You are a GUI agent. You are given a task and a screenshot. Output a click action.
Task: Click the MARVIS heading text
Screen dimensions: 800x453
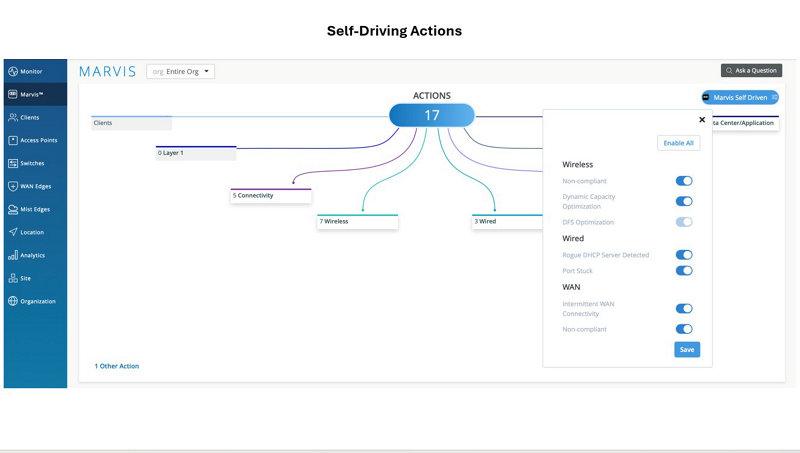coord(108,71)
